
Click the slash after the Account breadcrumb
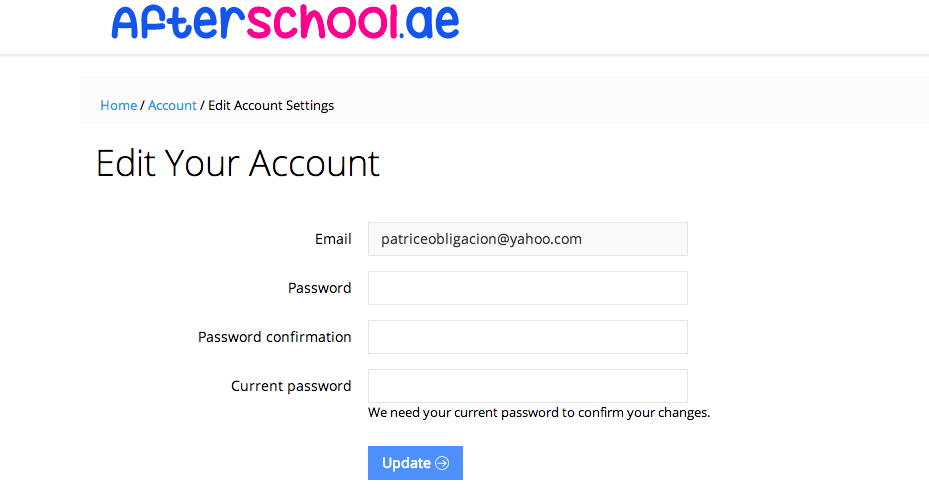coord(202,105)
